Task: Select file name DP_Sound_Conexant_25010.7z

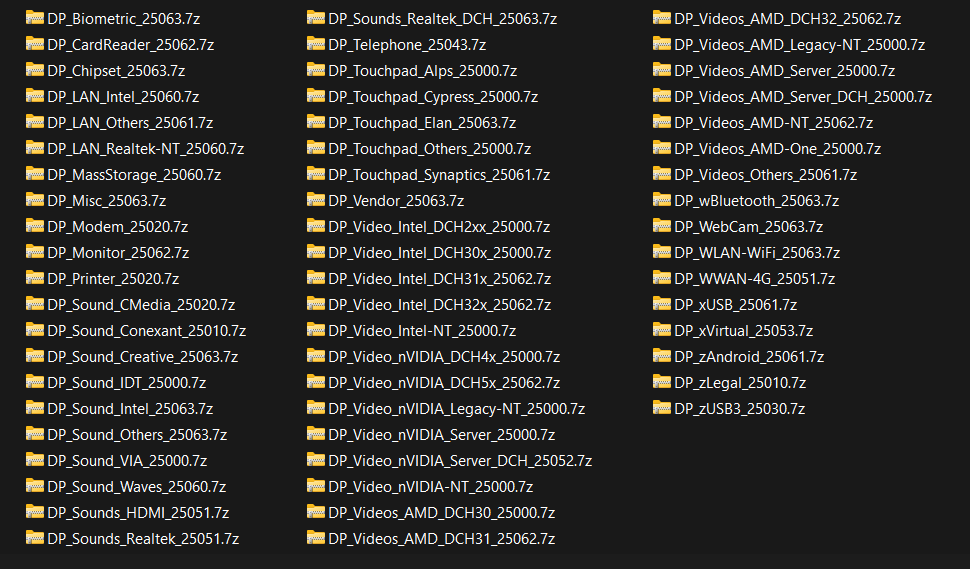Action: tap(147, 331)
